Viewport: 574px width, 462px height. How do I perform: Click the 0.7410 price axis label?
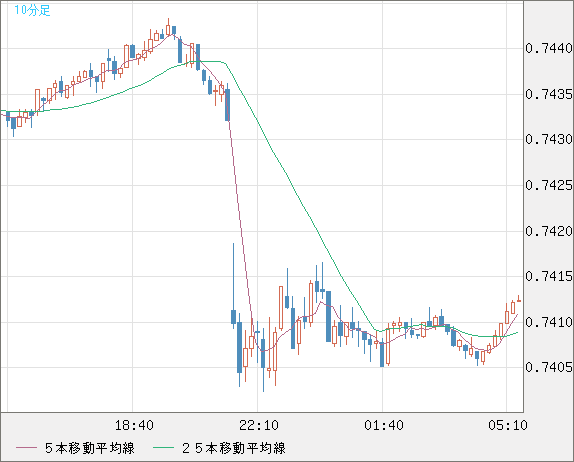click(x=549, y=322)
